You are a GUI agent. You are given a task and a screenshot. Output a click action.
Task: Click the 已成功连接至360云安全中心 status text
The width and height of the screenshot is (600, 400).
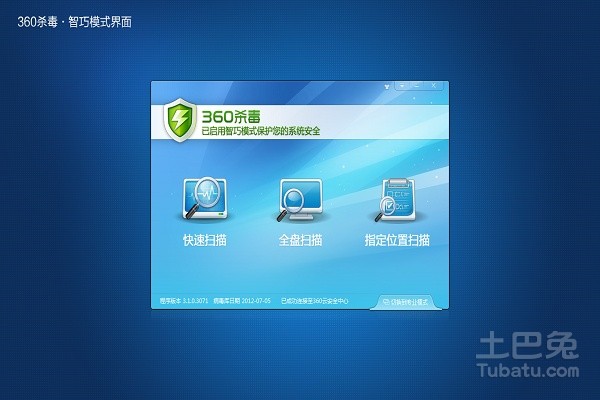click(315, 301)
